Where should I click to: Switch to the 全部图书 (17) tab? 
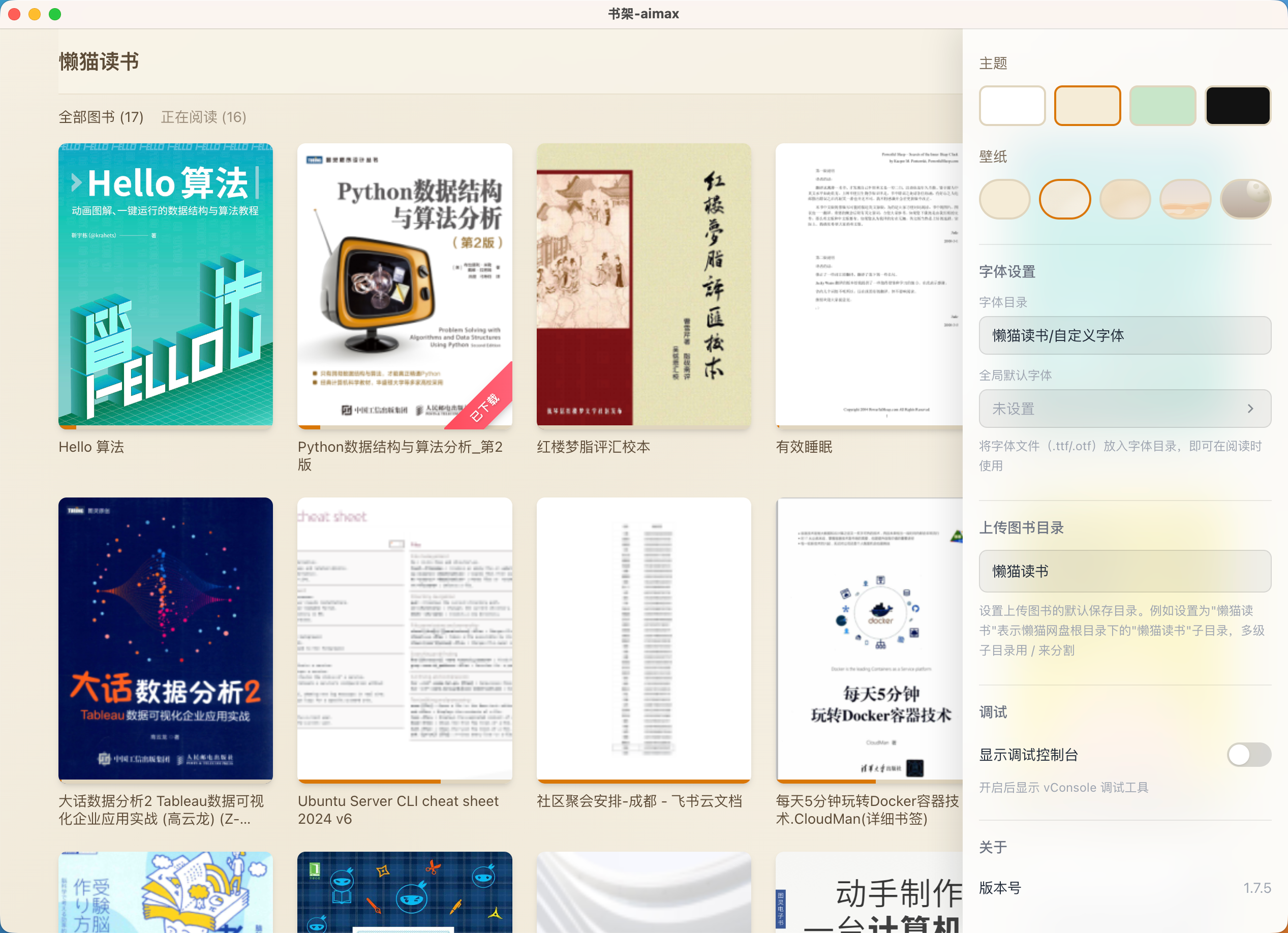coord(101,117)
